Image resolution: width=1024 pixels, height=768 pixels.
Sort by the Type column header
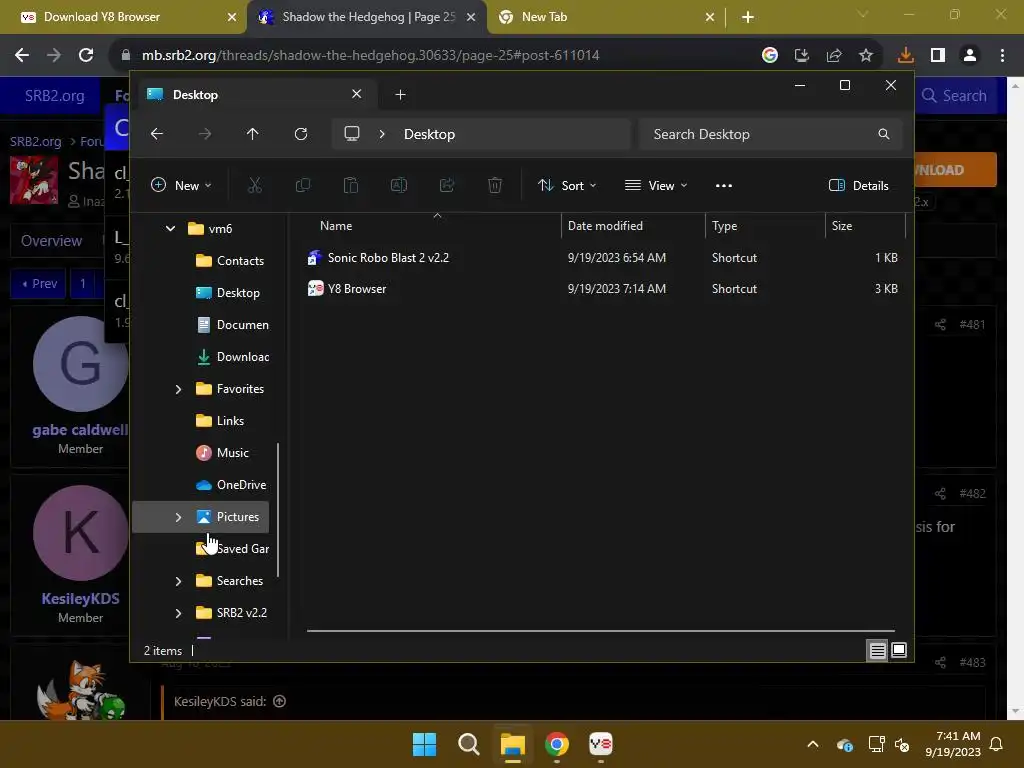click(765, 226)
